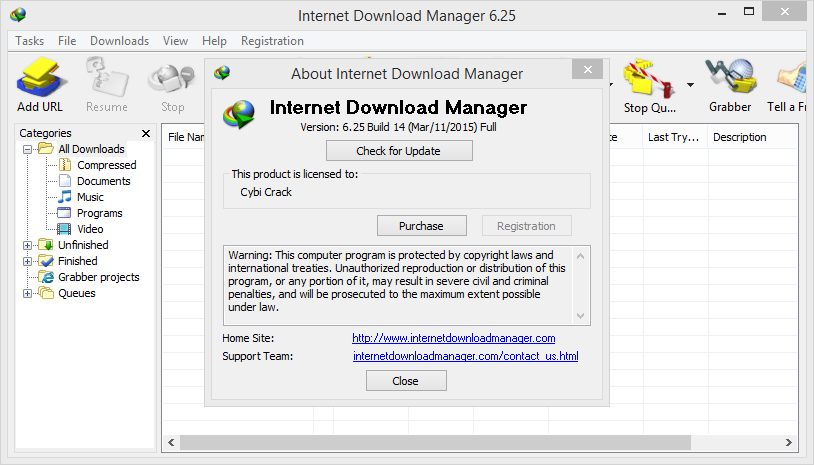Collapse the All Downloads tree node
The image size is (814, 465).
point(28,149)
